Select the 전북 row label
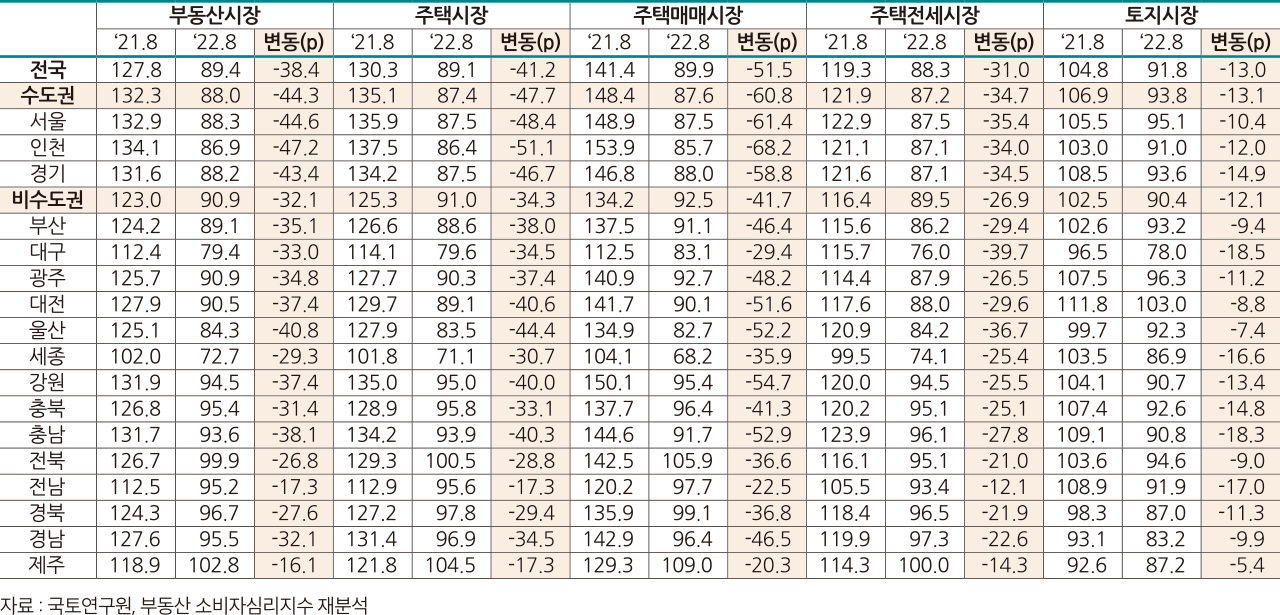Image resolution: width=1280 pixels, height=615 pixels. (x=48, y=460)
